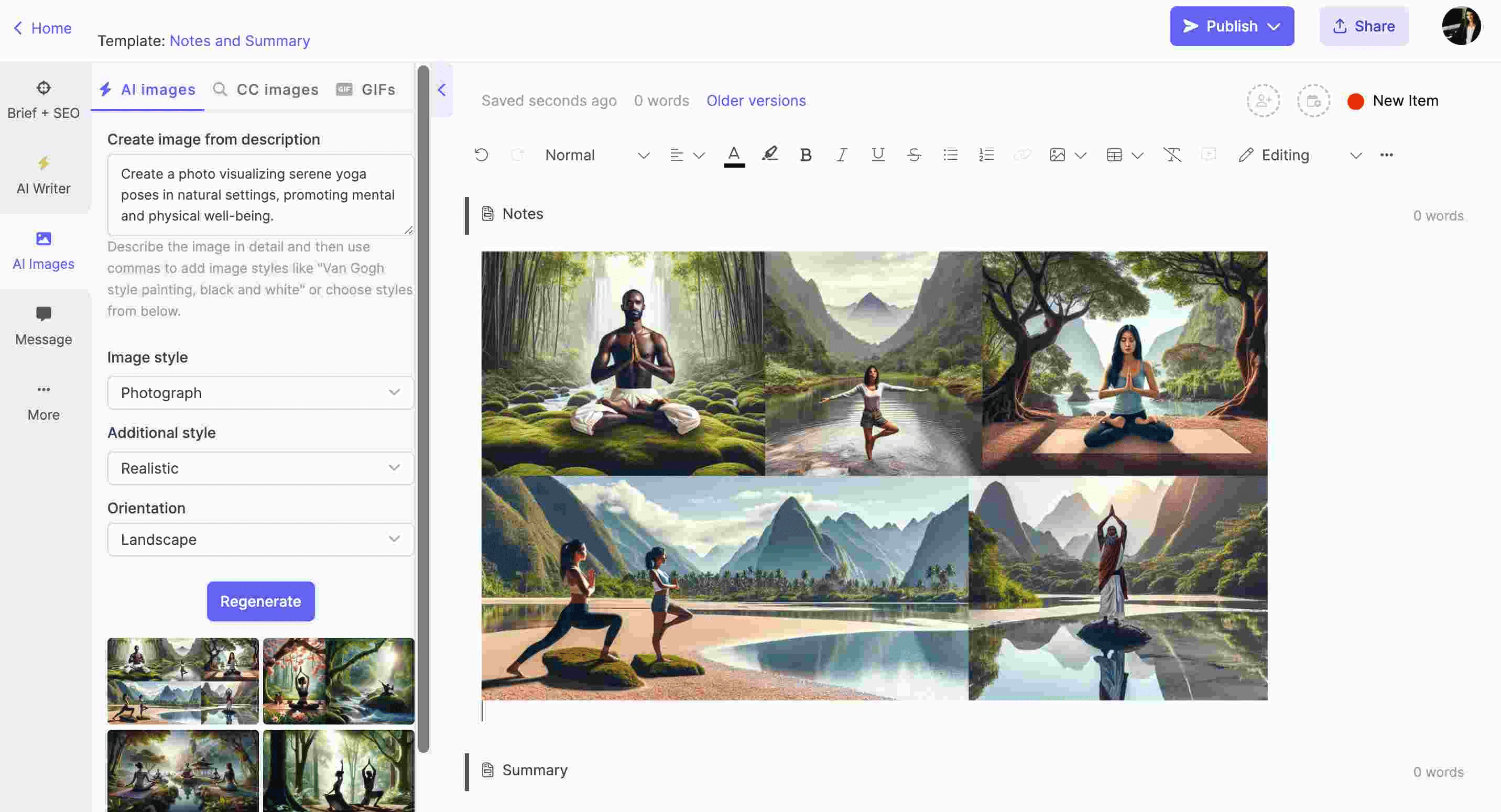Apply strikethrough formatting
This screenshot has height=812, width=1501.
point(913,155)
